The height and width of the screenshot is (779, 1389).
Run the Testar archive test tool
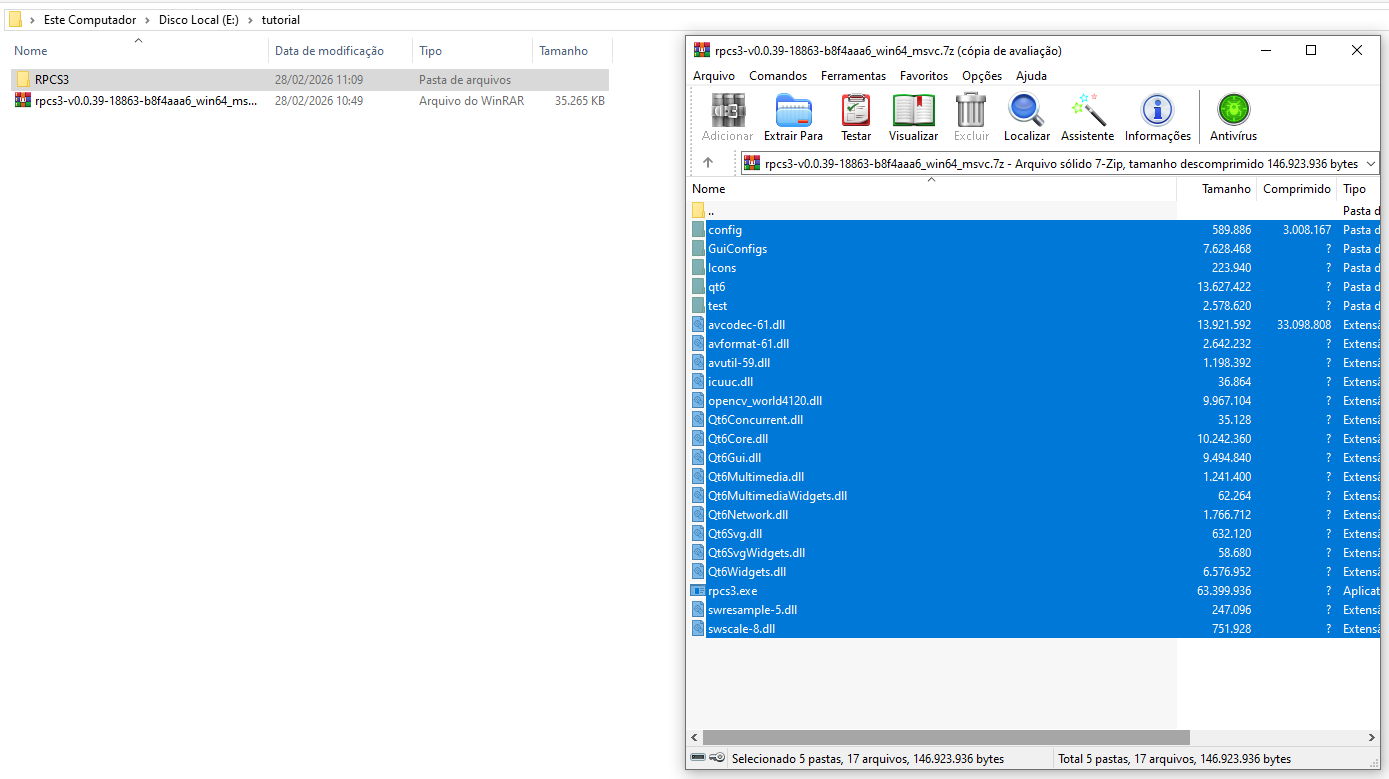pos(856,117)
